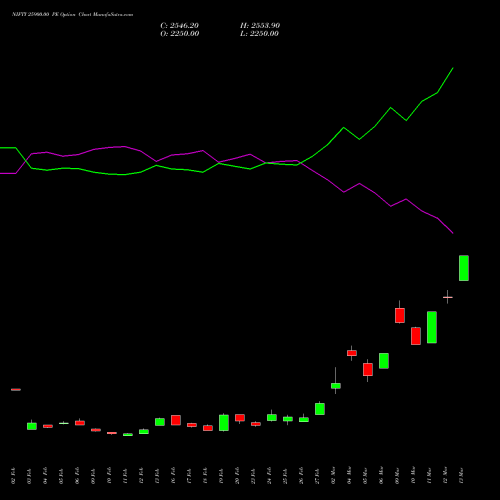This screenshot has height=500, width=500.
Task: Select the 06 Feb date label
Action: click(77, 476)
